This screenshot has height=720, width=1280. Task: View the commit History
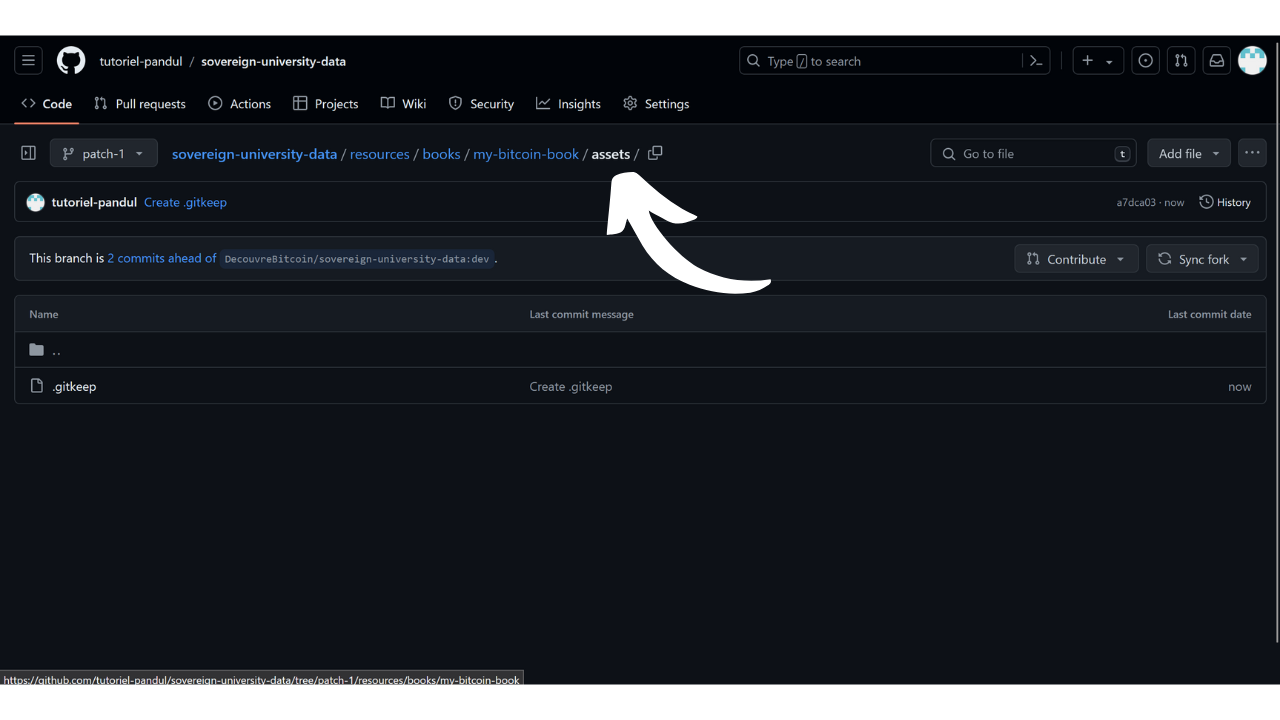(1225, 202)
